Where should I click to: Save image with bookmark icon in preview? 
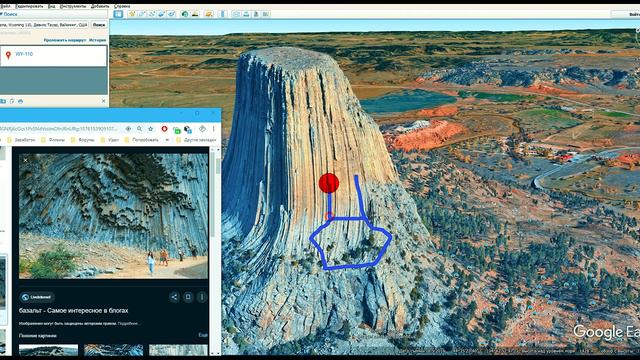click(188, 297)
